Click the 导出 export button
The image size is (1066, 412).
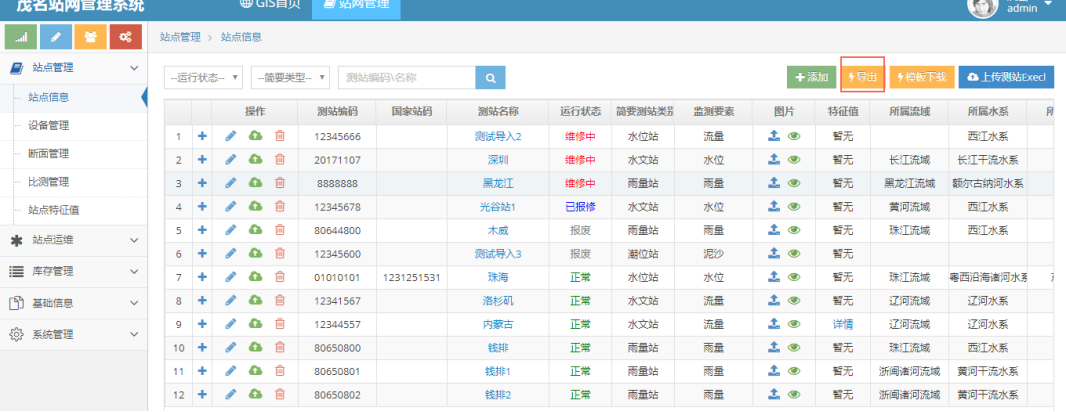862,77
